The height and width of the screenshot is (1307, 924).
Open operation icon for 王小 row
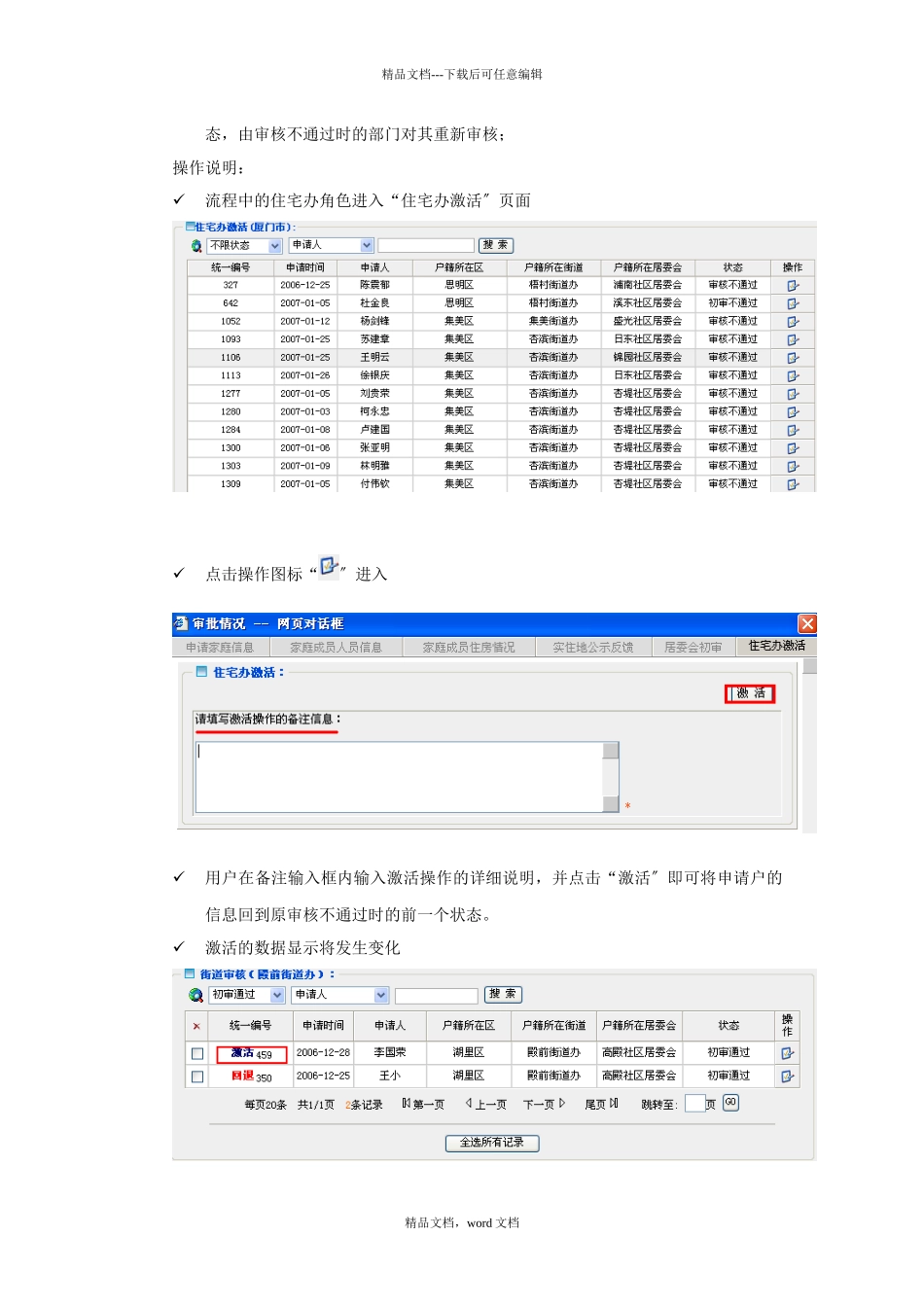(787, 1077)
